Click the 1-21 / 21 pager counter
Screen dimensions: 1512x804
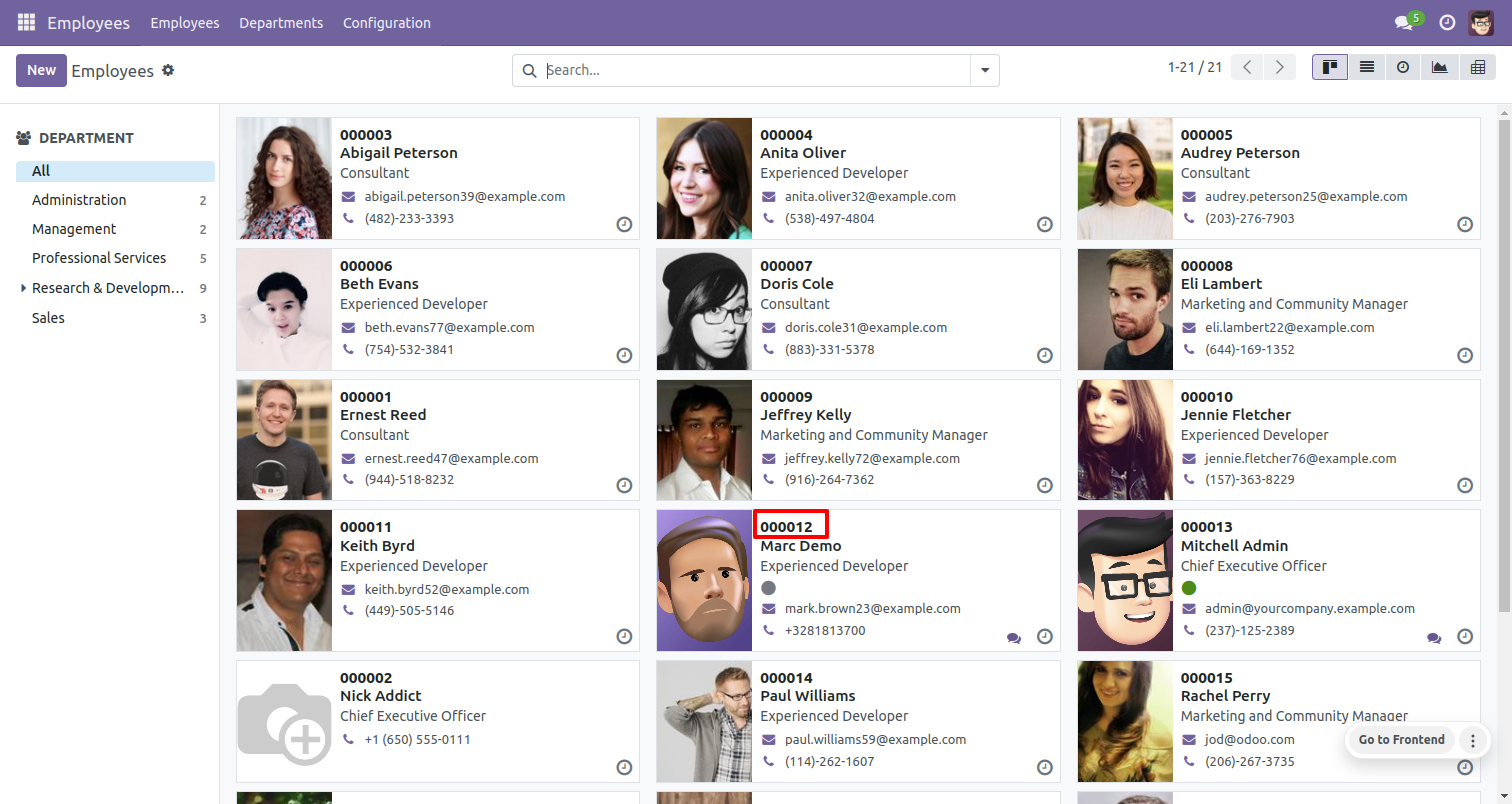(x=1195, y=67)
